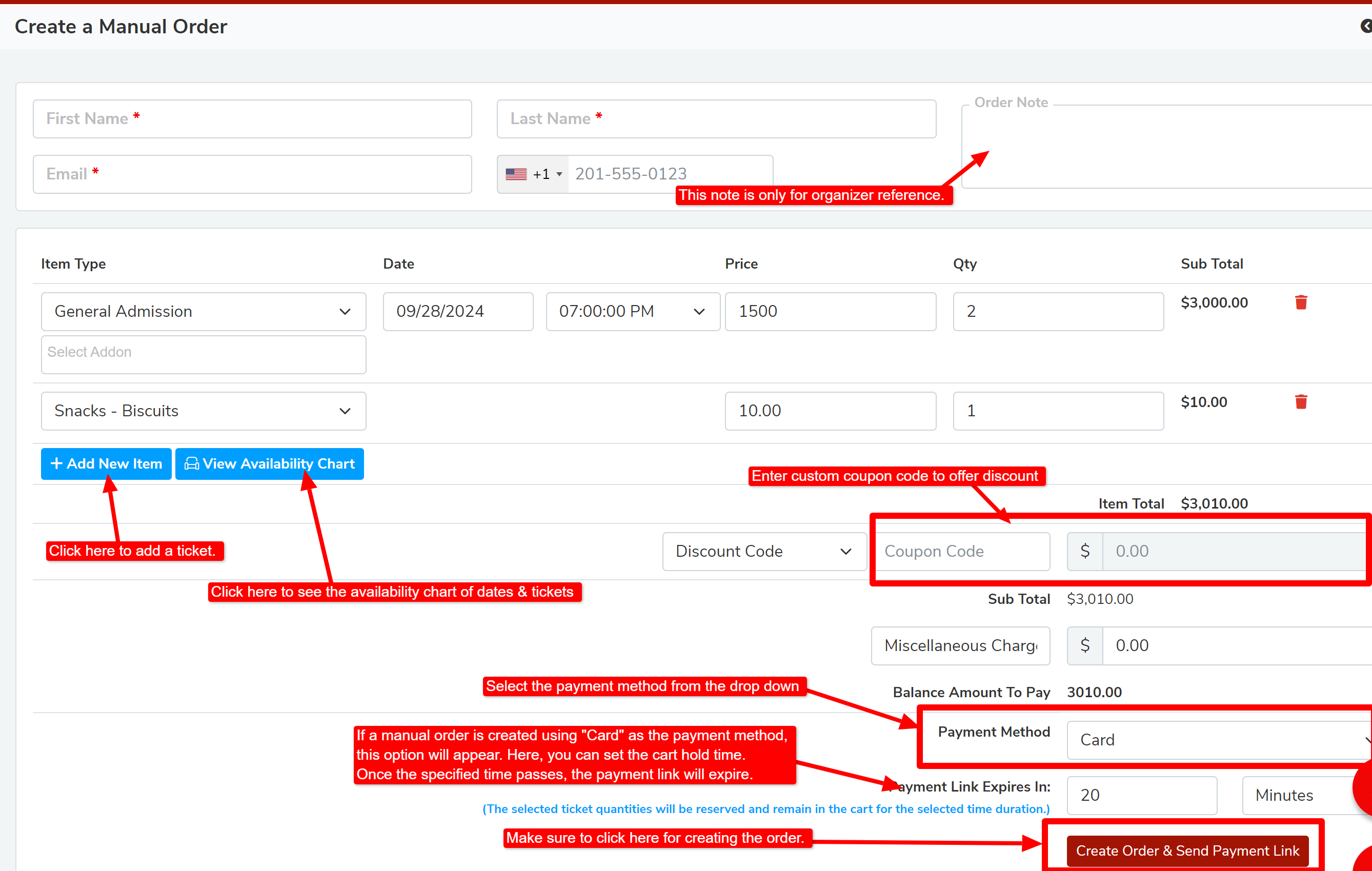Focus the Email input field
1372x871 pixels.
pos(252,174)
